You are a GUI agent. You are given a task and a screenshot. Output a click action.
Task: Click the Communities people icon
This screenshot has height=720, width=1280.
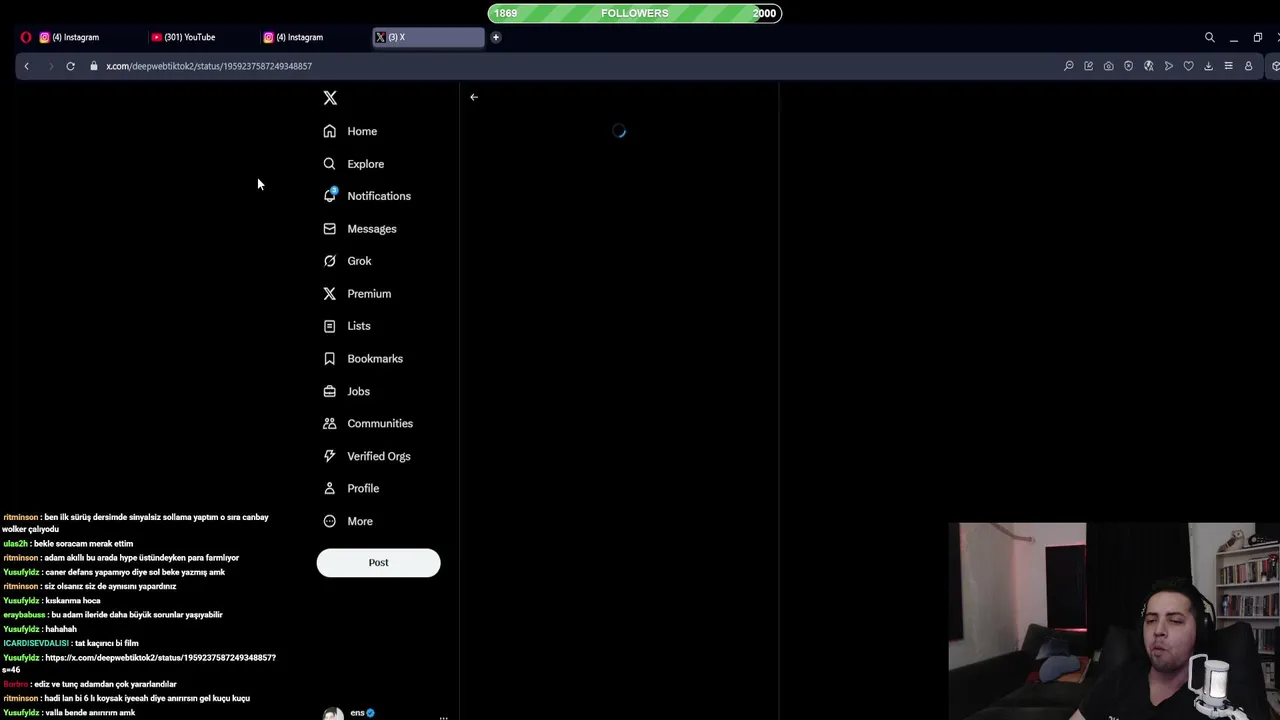(329, 423)
